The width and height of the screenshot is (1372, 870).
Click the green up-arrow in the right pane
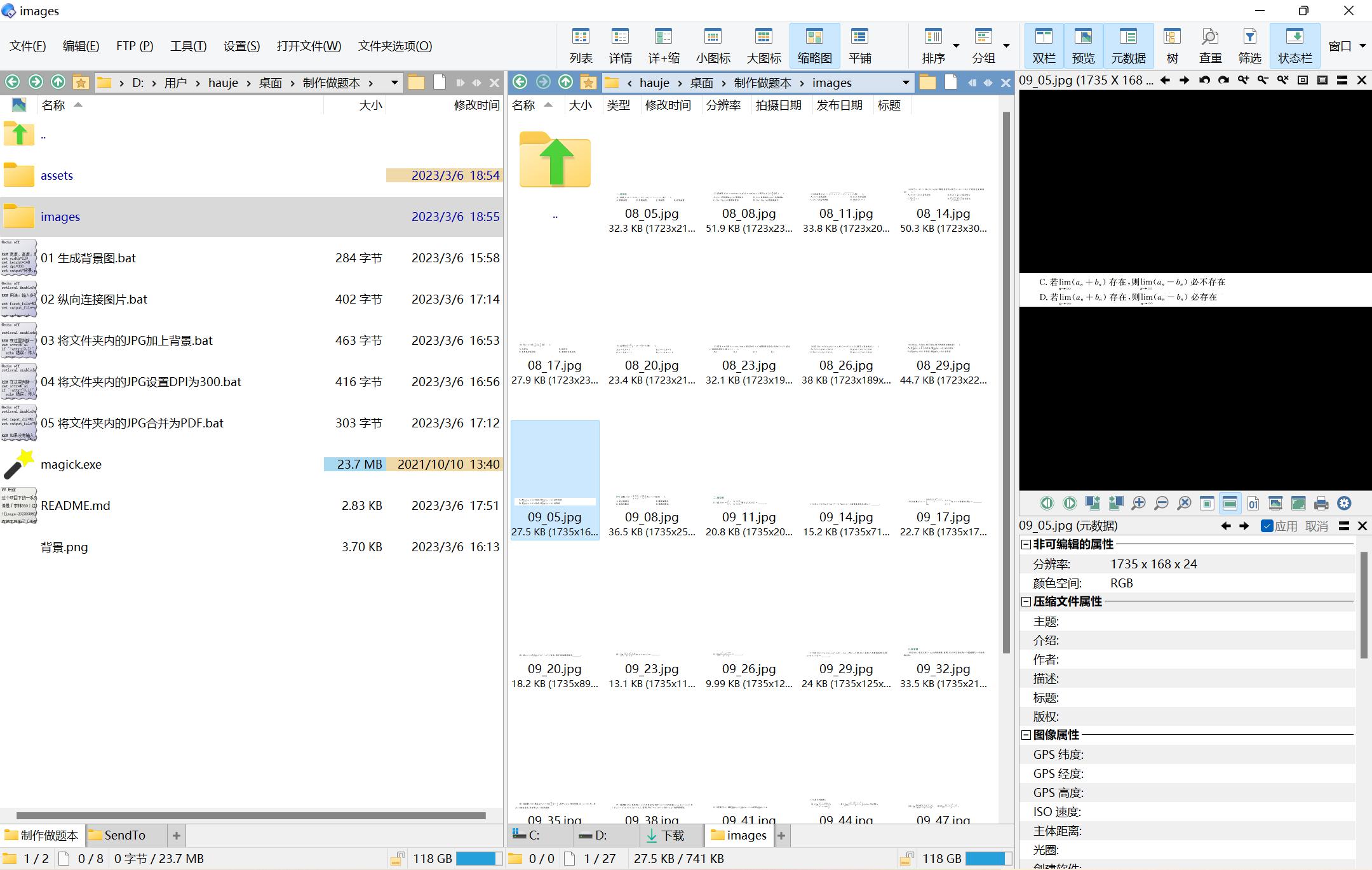[x=565, y=83]
